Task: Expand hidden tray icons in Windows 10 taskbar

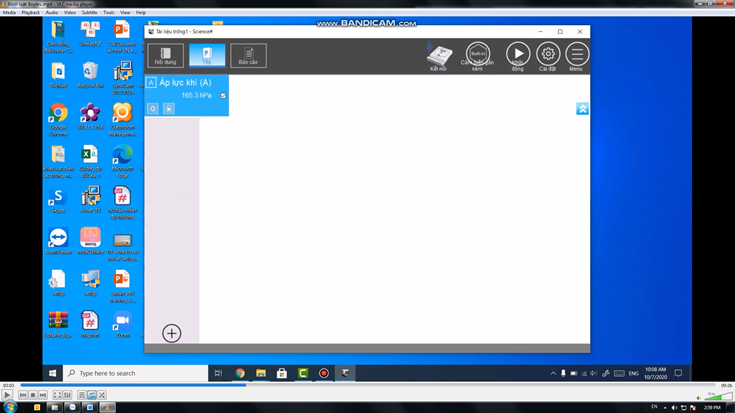Action: 553,374
